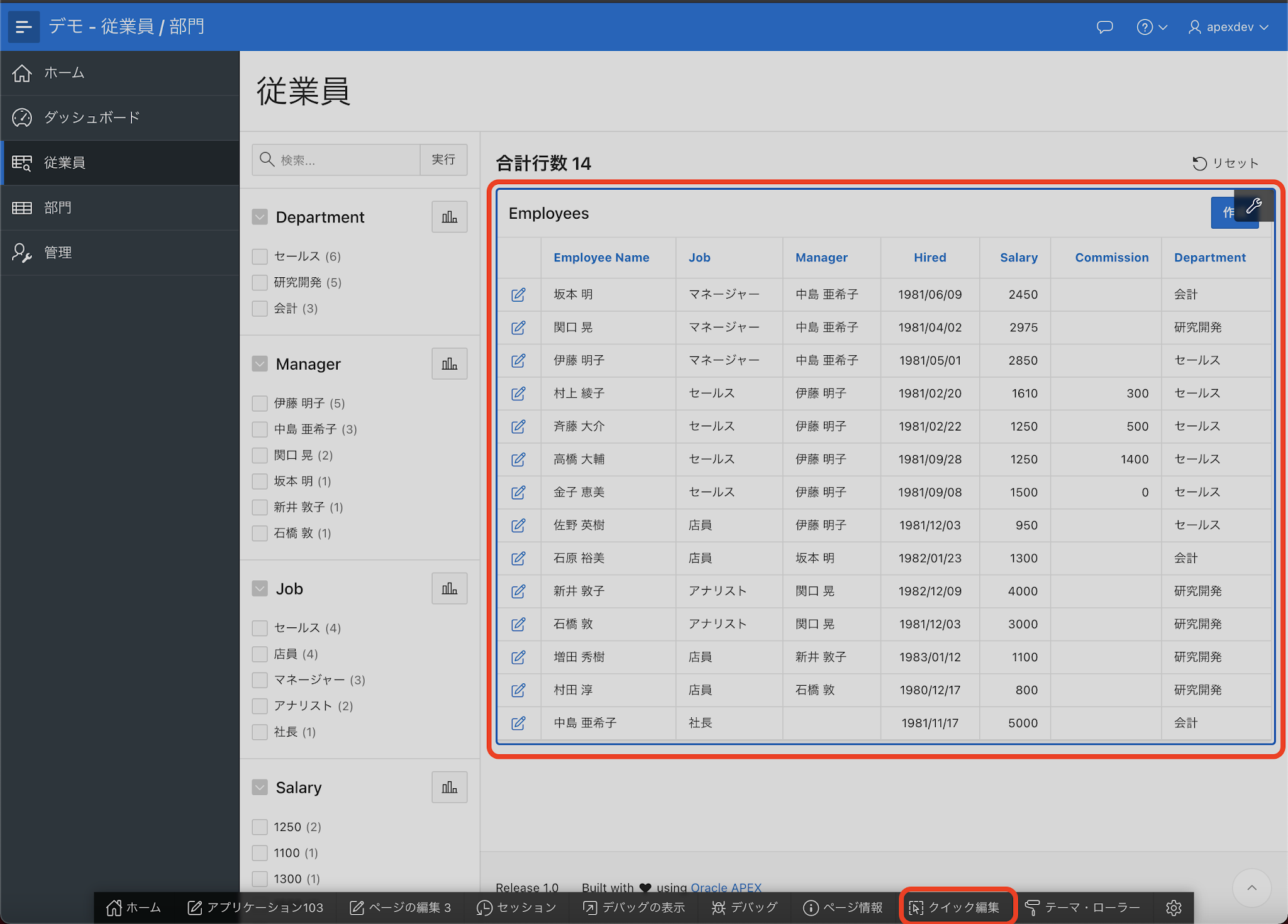1288x924 pixels.
Task: Check the 伊藤 明子 manager filter
Action: pos(260,403)
